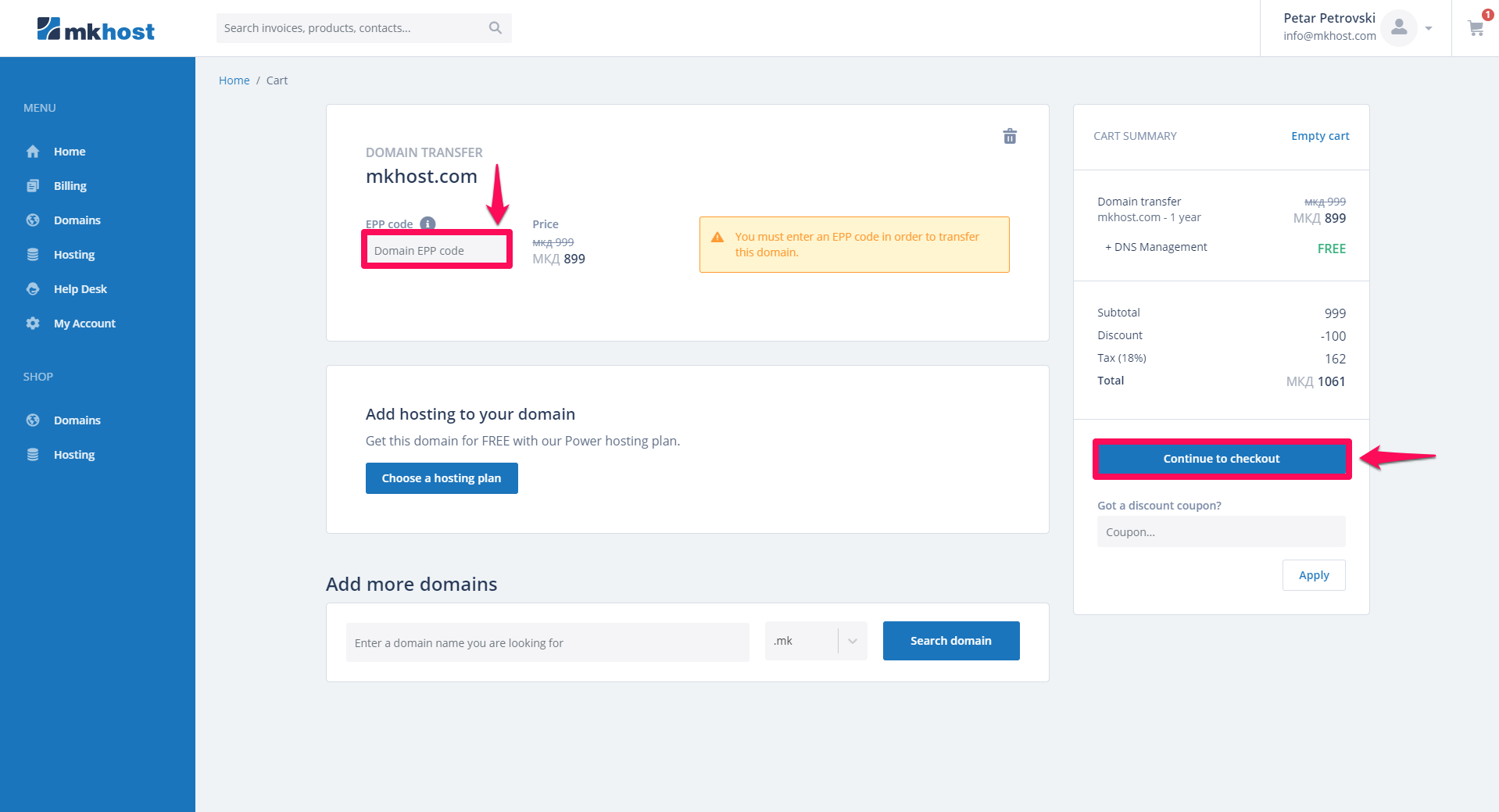The image size is (1499, 812).
Task: Click the Help Desk icon
Action: click(33, 289)
